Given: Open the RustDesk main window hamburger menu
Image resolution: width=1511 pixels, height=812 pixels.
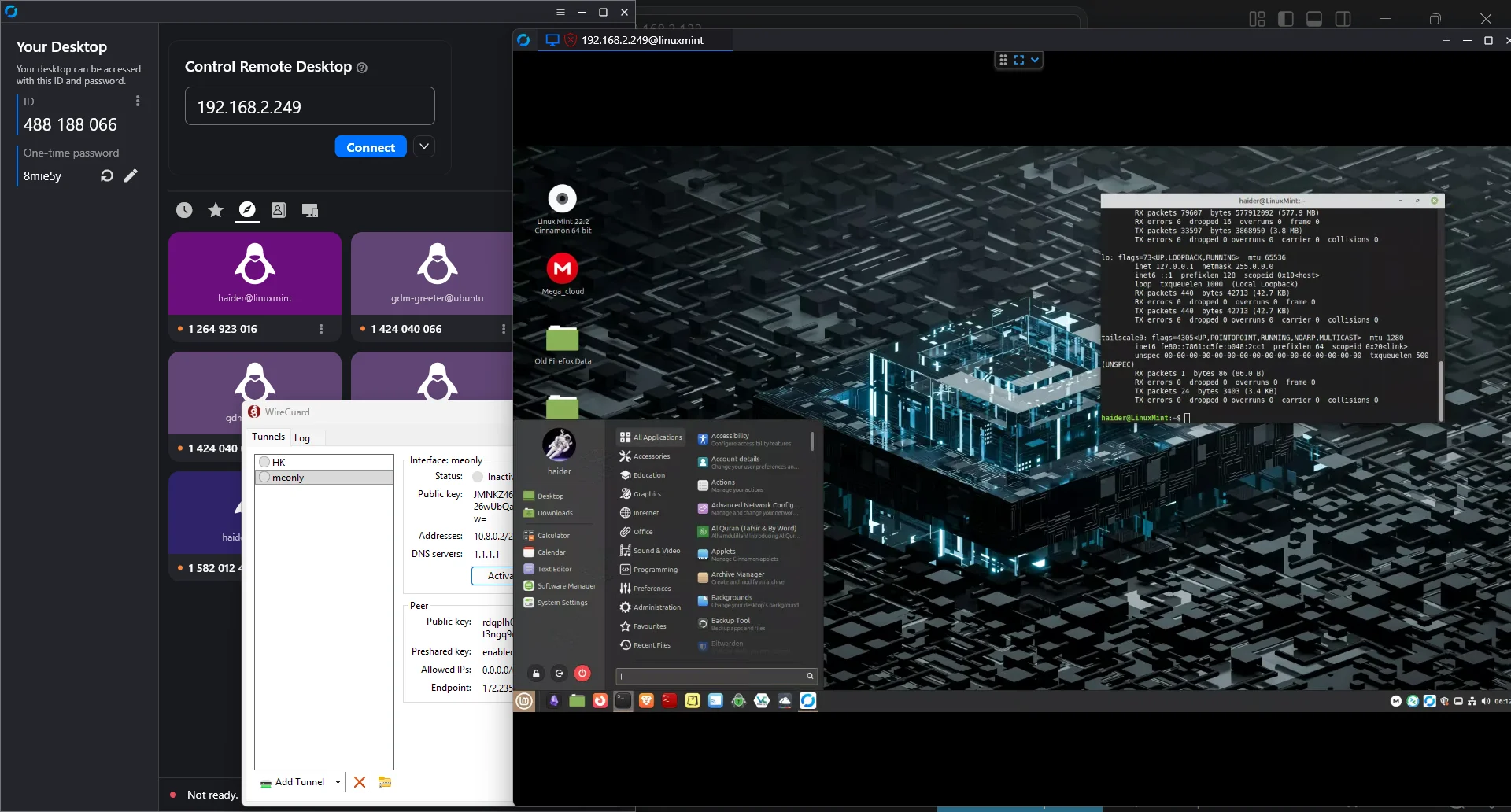Looking at the screenshot, I should tap(561, 12).
